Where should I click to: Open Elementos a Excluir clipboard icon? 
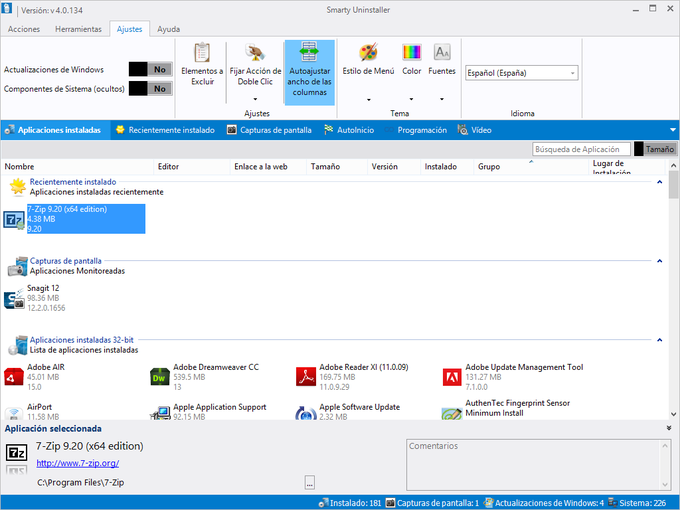[202, 52]
